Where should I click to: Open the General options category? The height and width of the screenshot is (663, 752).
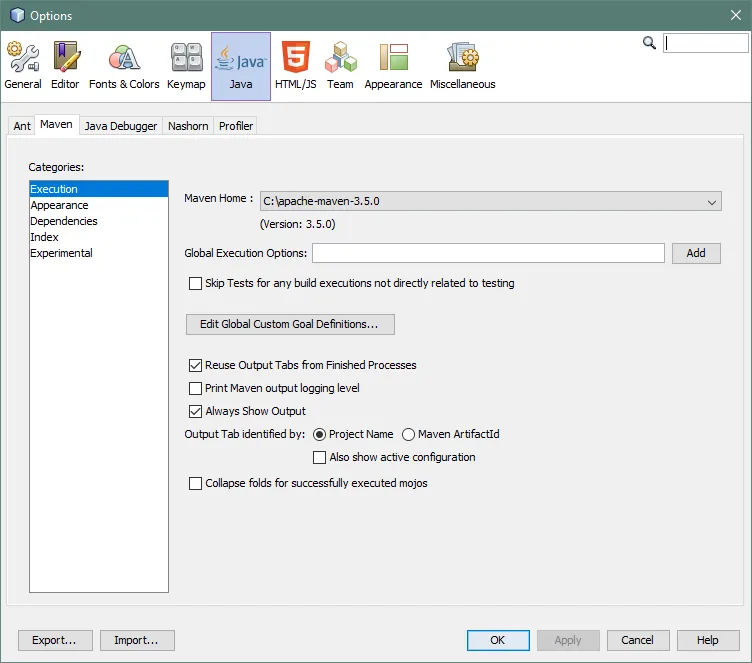[23, 66]
